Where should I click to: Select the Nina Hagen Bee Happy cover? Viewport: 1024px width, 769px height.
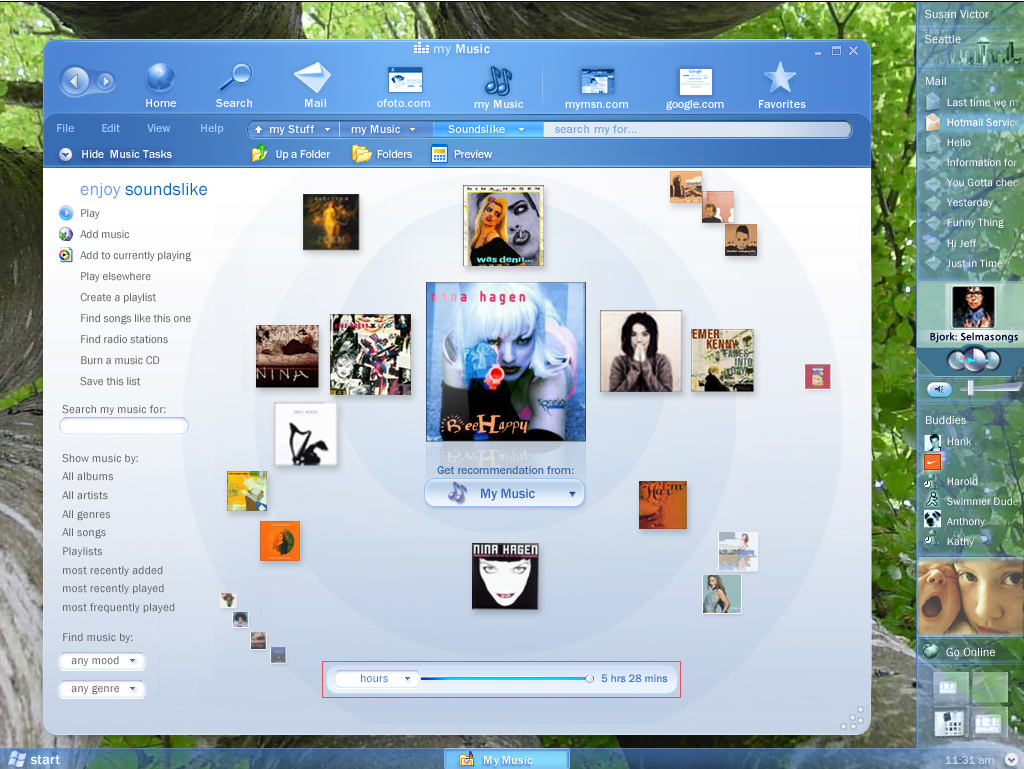click(x=505, y=362)
